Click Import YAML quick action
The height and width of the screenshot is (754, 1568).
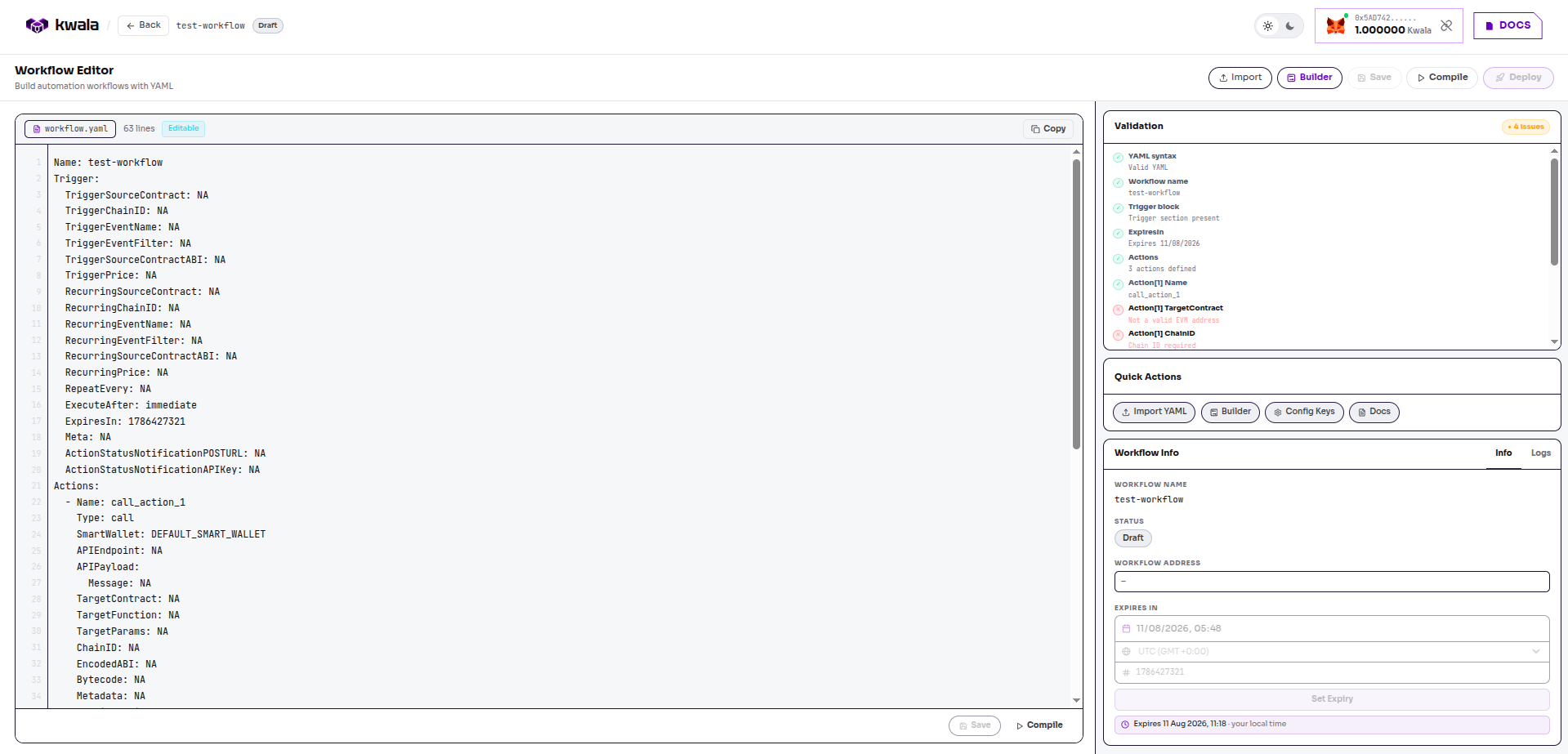click(1154, 412)
